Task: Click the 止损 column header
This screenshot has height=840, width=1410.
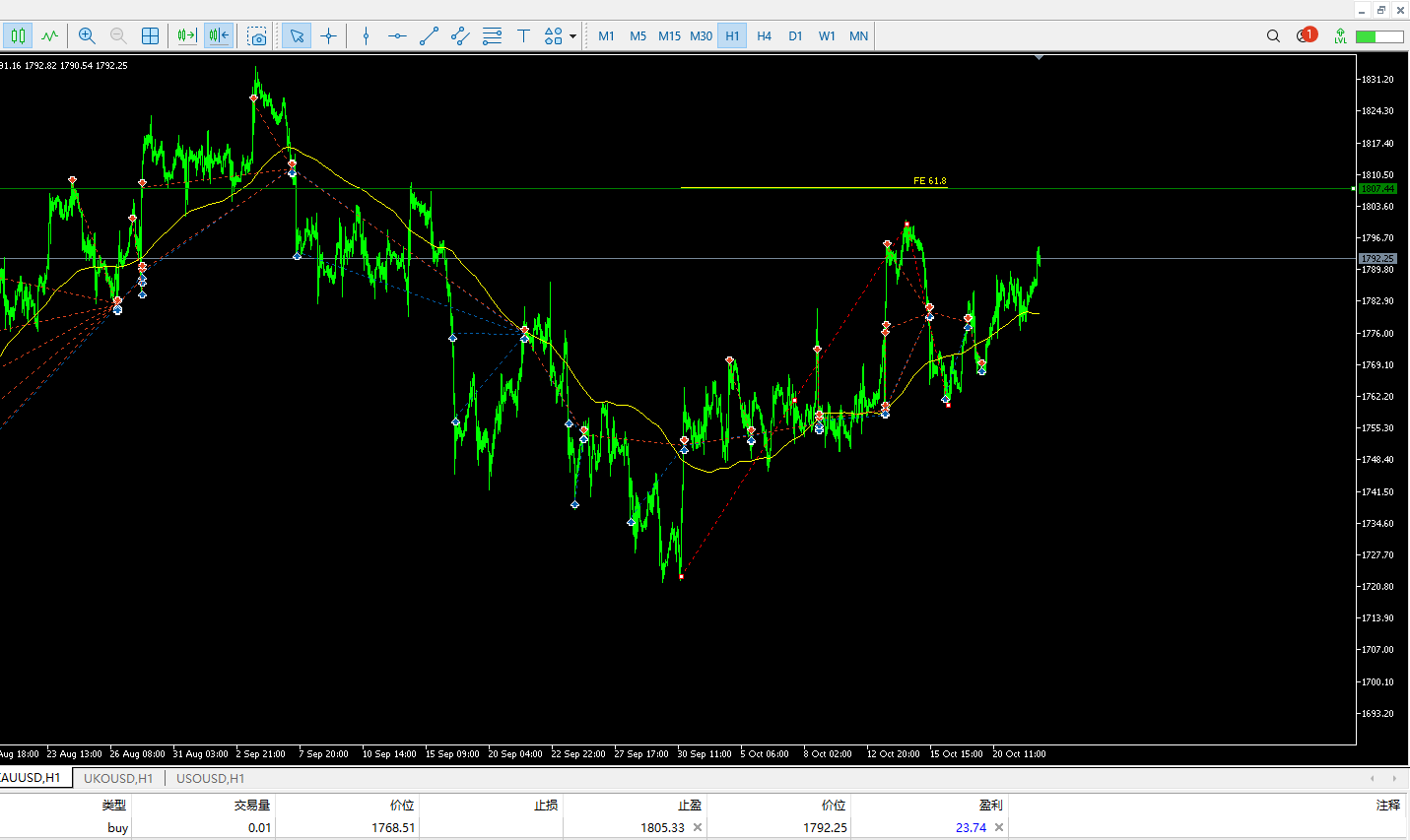Action: tap(546, 806)
